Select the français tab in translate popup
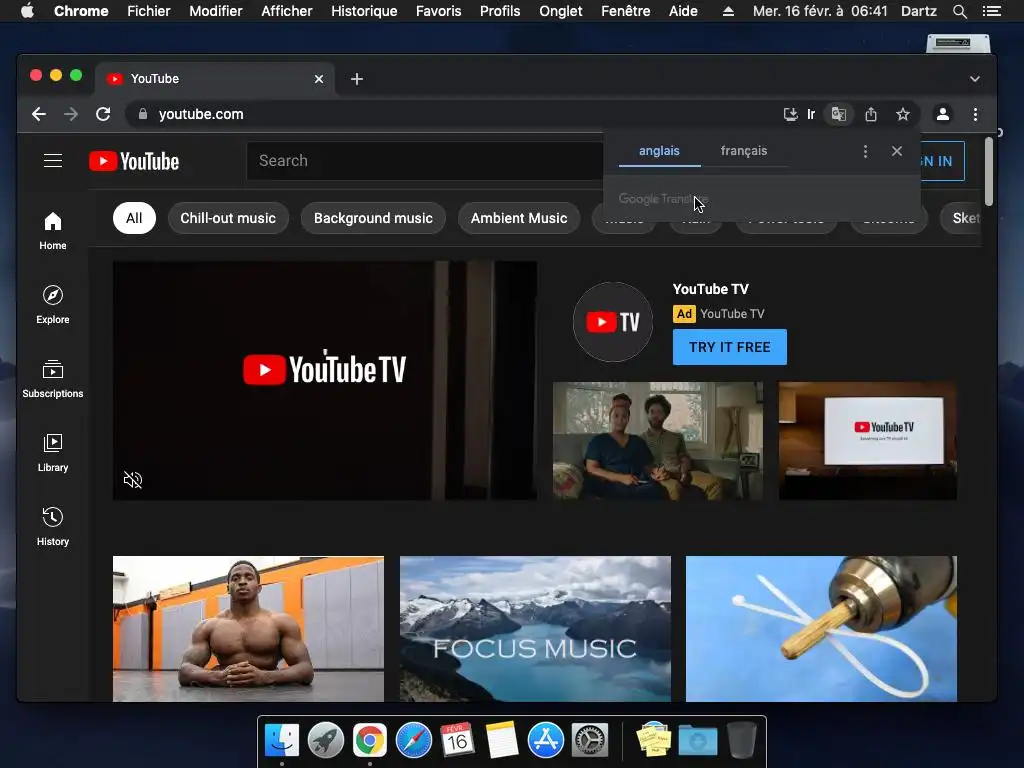1024x768 pixels. pos(744,151)
